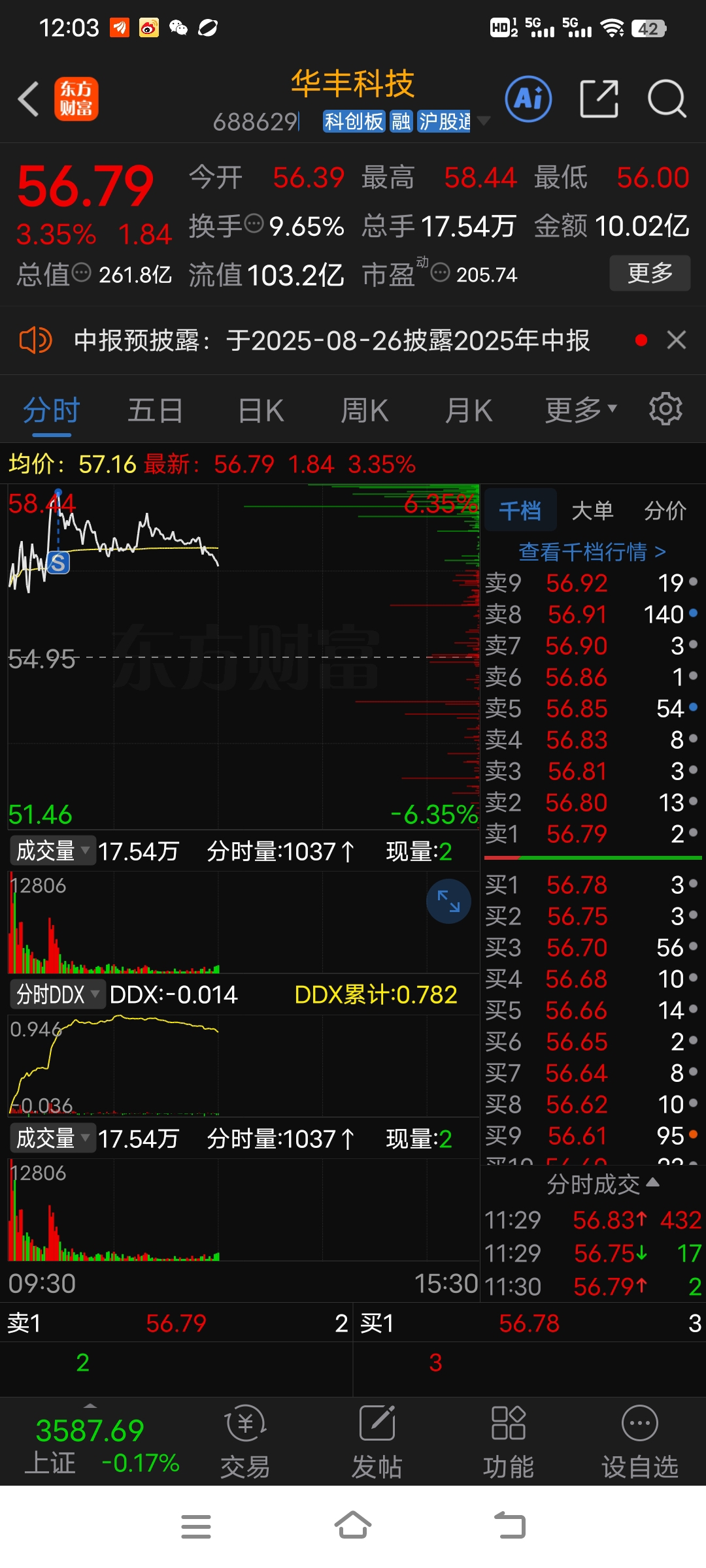
Task: Tap the 总值 info icon
Action: tap(81, 272)
